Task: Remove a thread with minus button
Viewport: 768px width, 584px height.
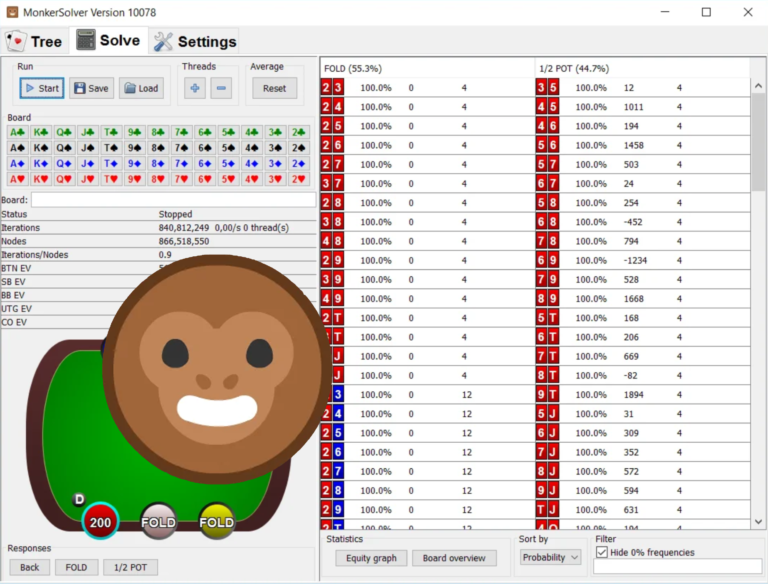Action: click(x=221, y=88)
